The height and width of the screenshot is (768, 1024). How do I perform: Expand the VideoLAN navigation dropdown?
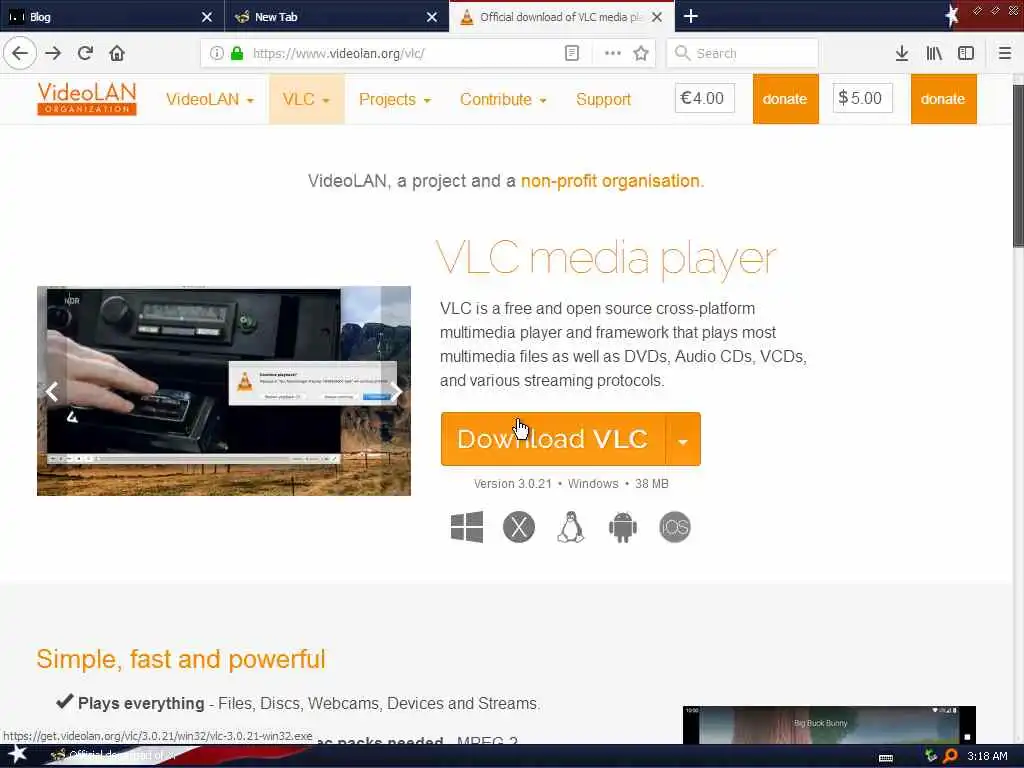[x=210, y=99]
